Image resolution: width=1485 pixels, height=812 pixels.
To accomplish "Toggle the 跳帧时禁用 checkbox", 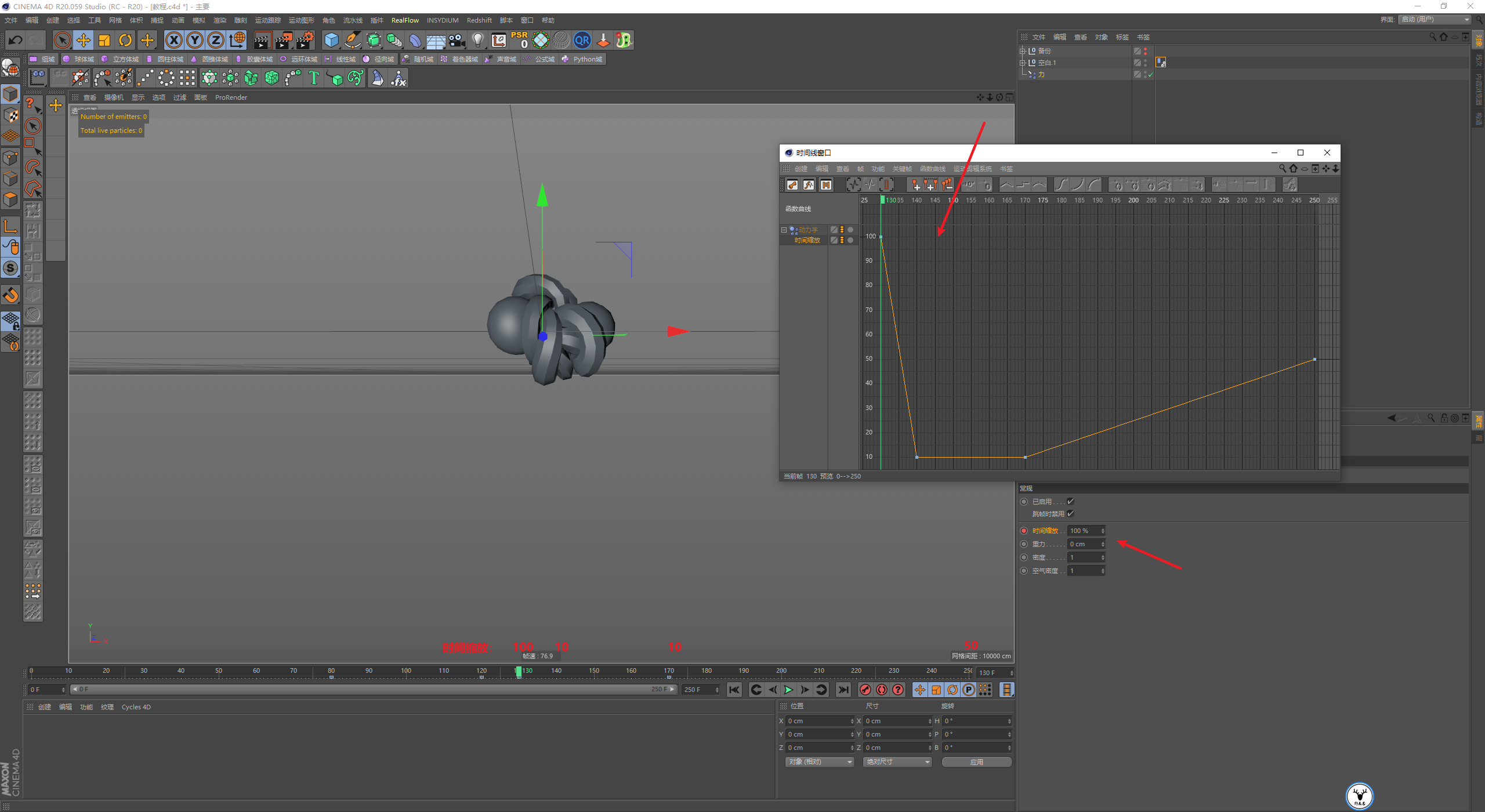I will (1070, 514).
